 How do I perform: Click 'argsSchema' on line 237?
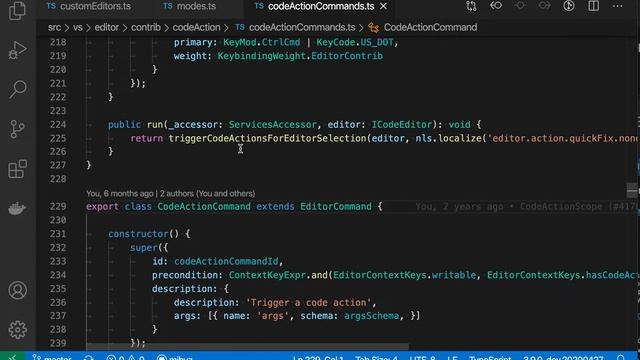pos(371,316)
